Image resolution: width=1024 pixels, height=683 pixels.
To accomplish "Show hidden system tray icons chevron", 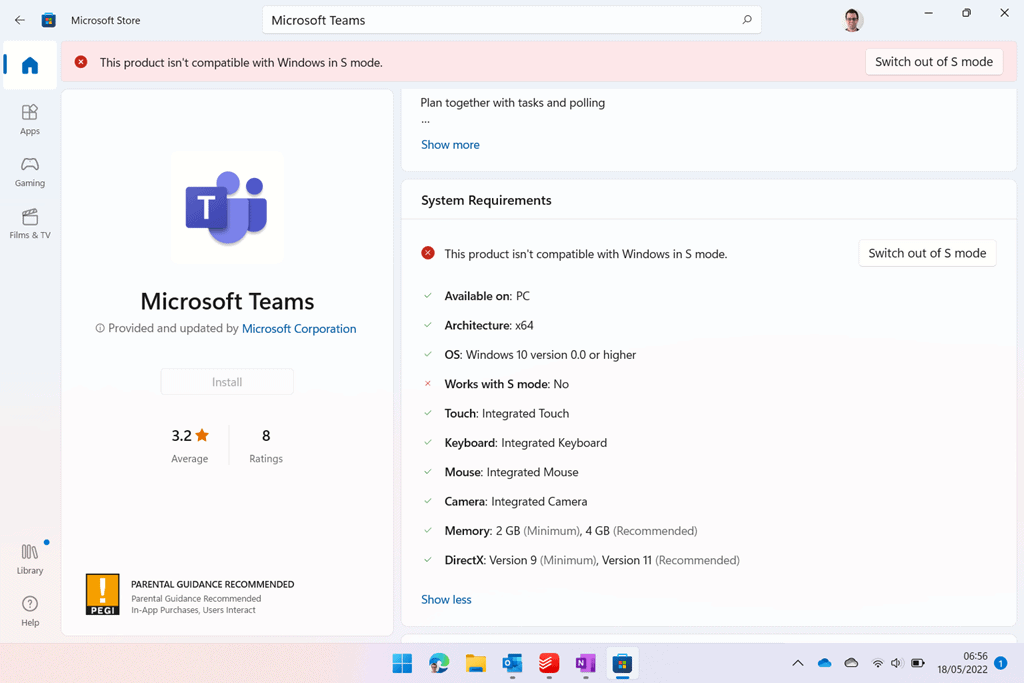I will tap(797, 663).
